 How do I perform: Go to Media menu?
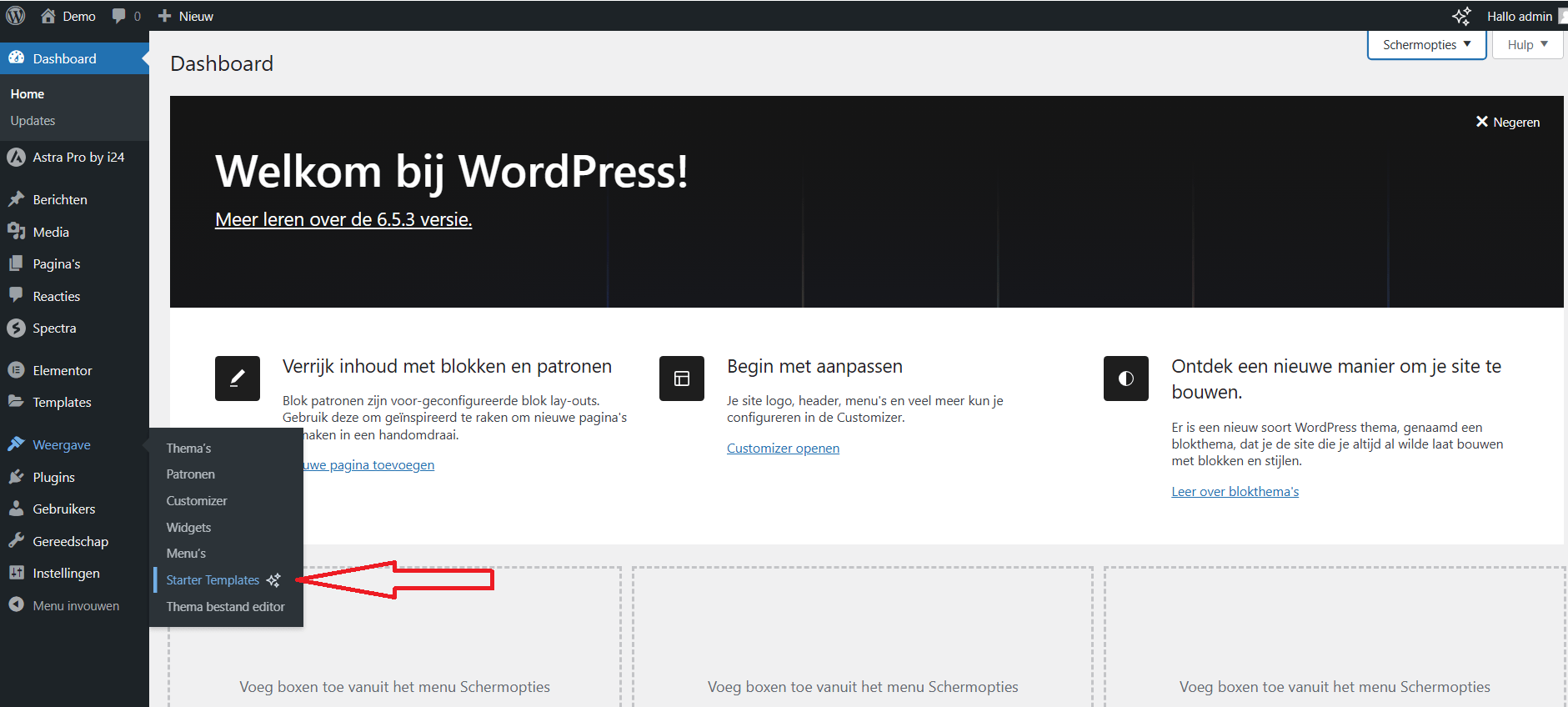[x=74, y=232]
